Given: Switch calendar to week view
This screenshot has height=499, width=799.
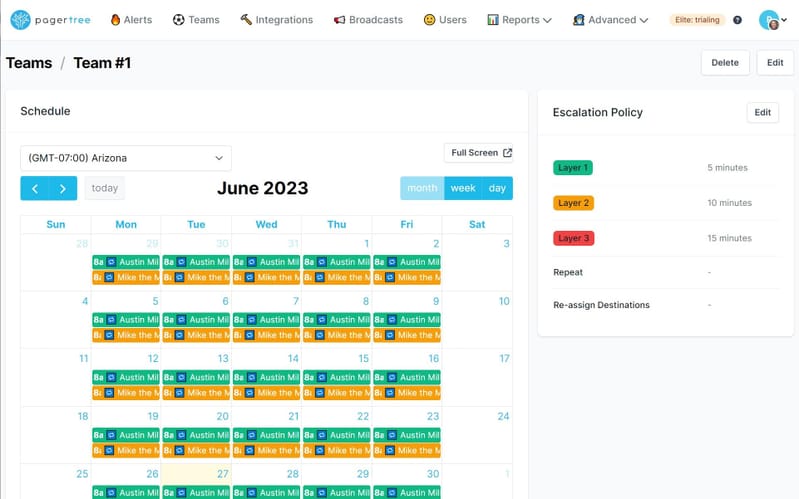Looking at the screenshot, I should 463,188.
